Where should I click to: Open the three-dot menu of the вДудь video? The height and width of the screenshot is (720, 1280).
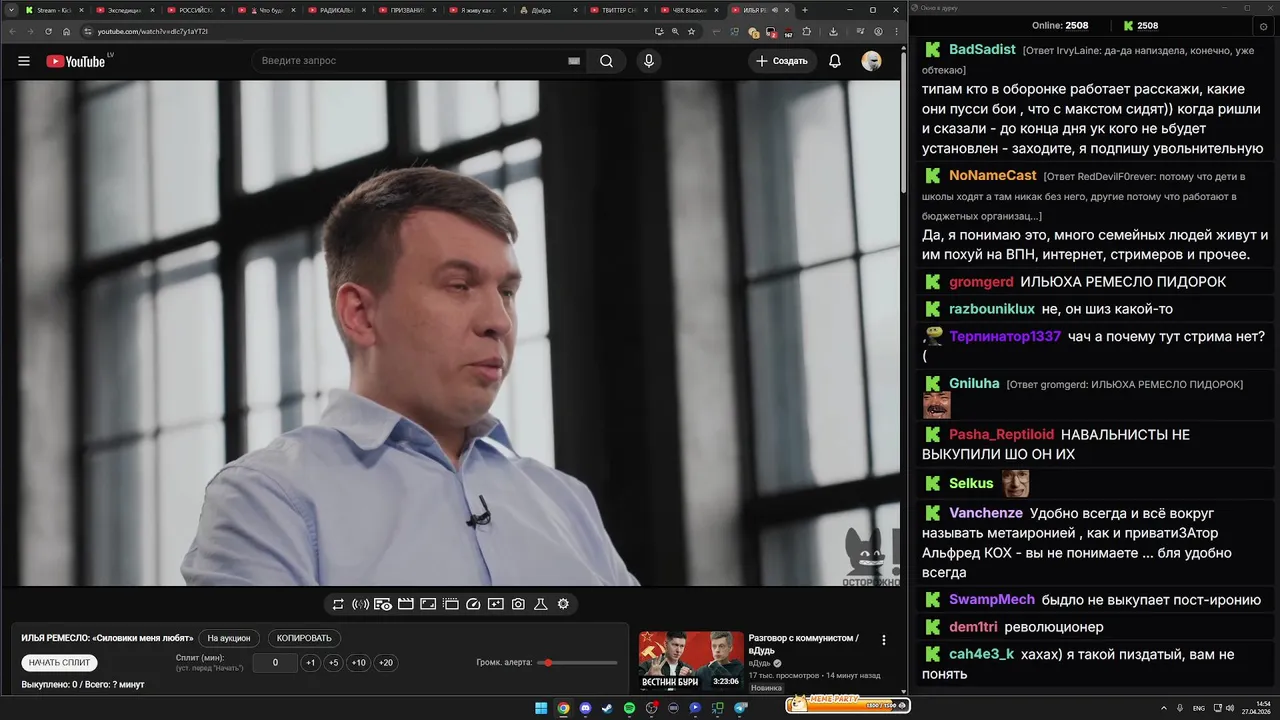883,640
